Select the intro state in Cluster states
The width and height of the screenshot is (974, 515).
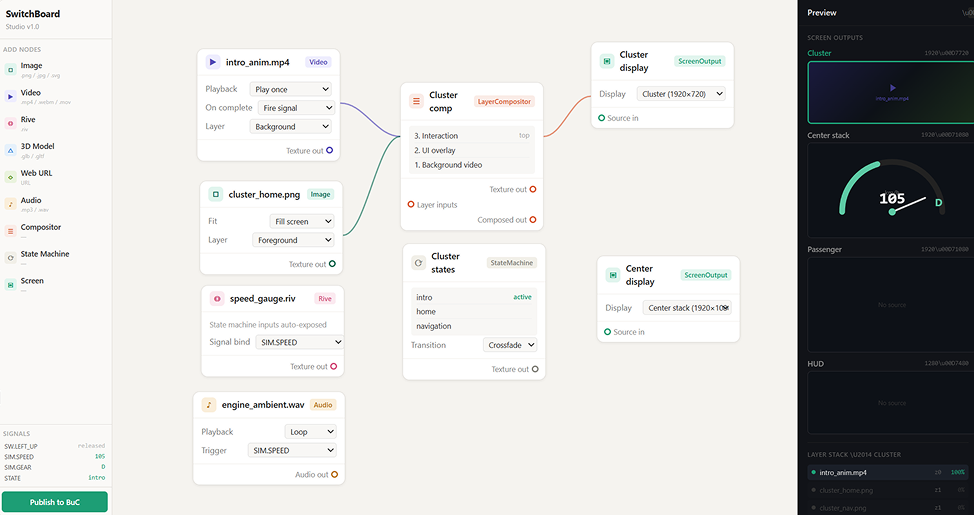(x=474, y=297)
